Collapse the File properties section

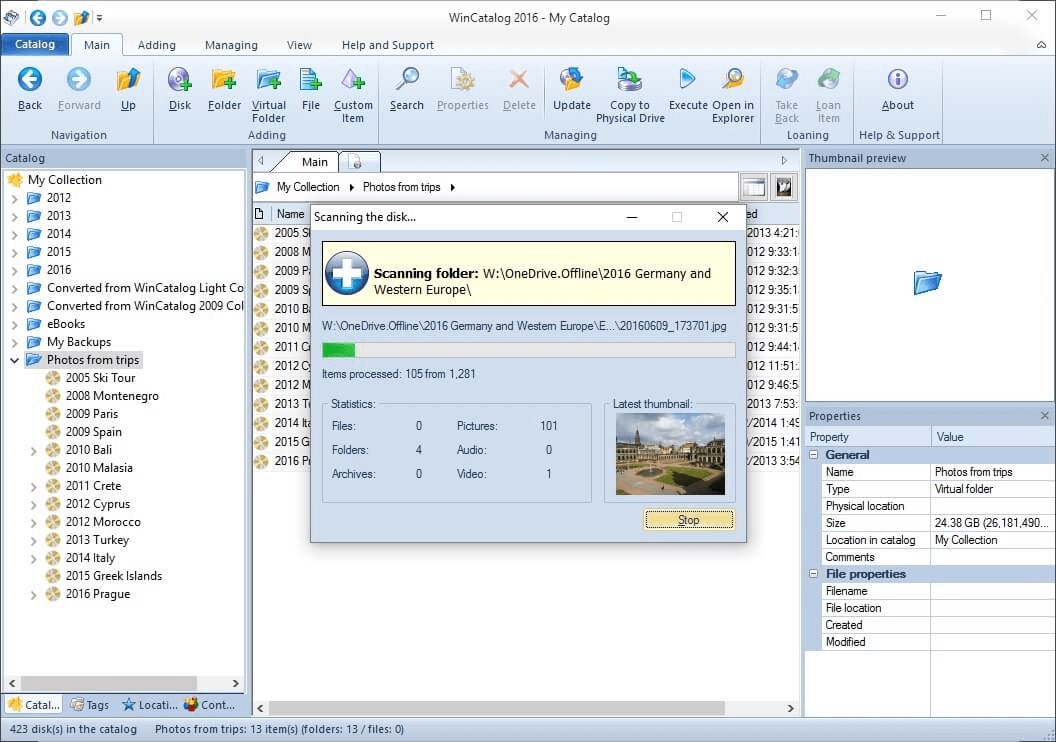[814, 574]
